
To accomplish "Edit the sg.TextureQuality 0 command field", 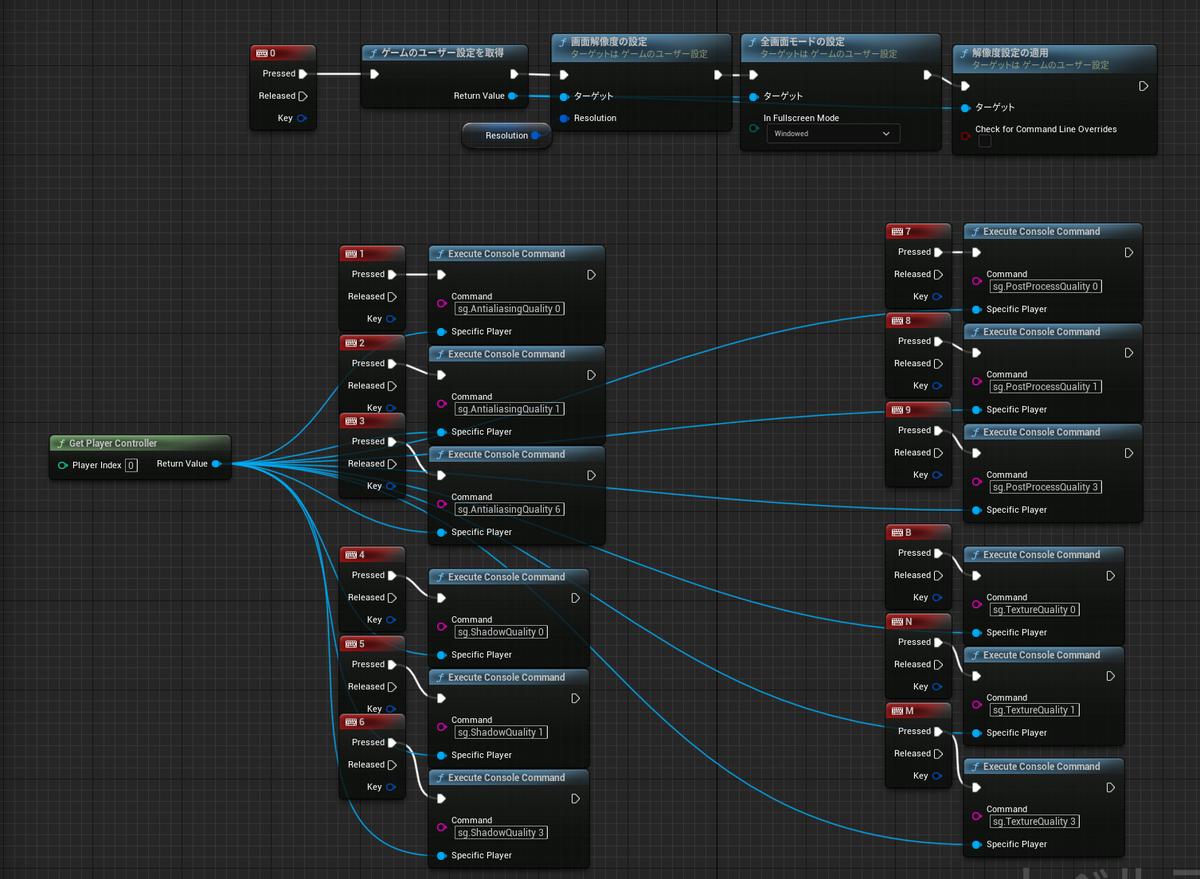I will coord(1035,610).
